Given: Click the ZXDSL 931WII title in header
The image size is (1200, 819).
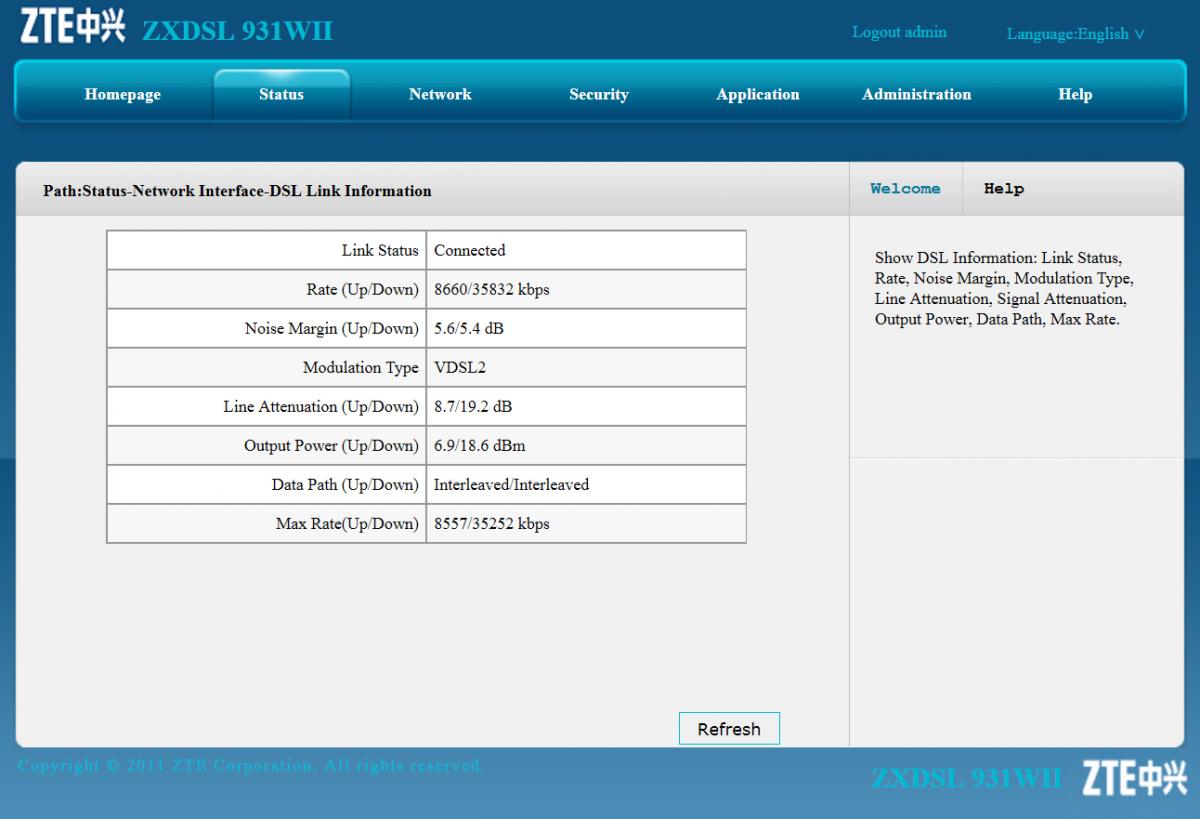Looking at the screenshot, I should (237, 31).
